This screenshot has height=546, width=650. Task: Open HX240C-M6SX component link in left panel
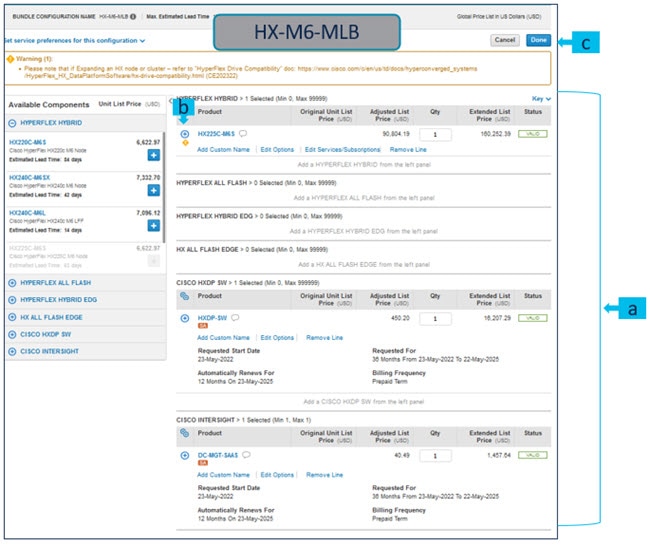coord(29,177)
